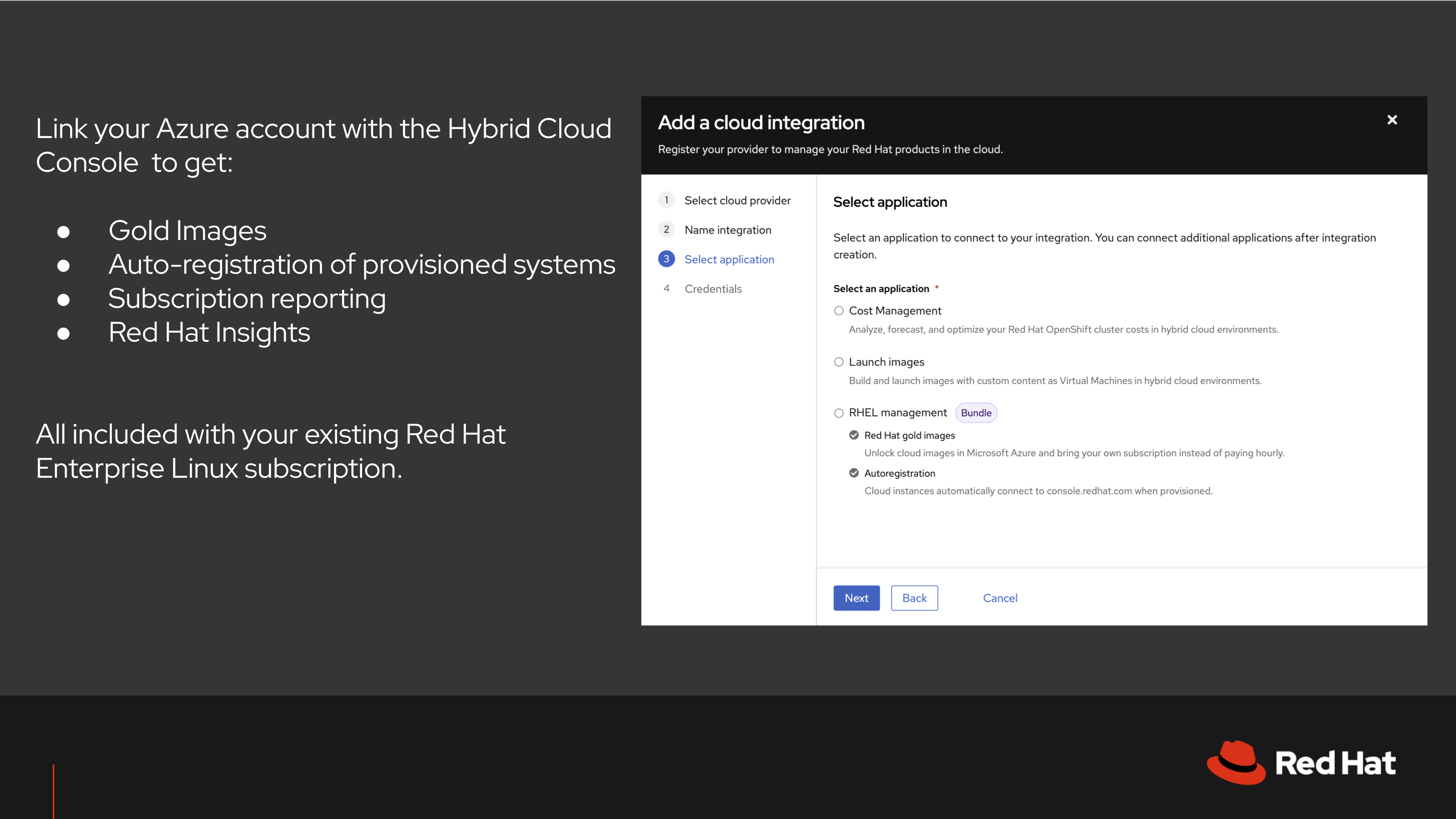Select the Cost Management radio button
The height and width of the screenshot is (819, 1456).
point(839,311)
